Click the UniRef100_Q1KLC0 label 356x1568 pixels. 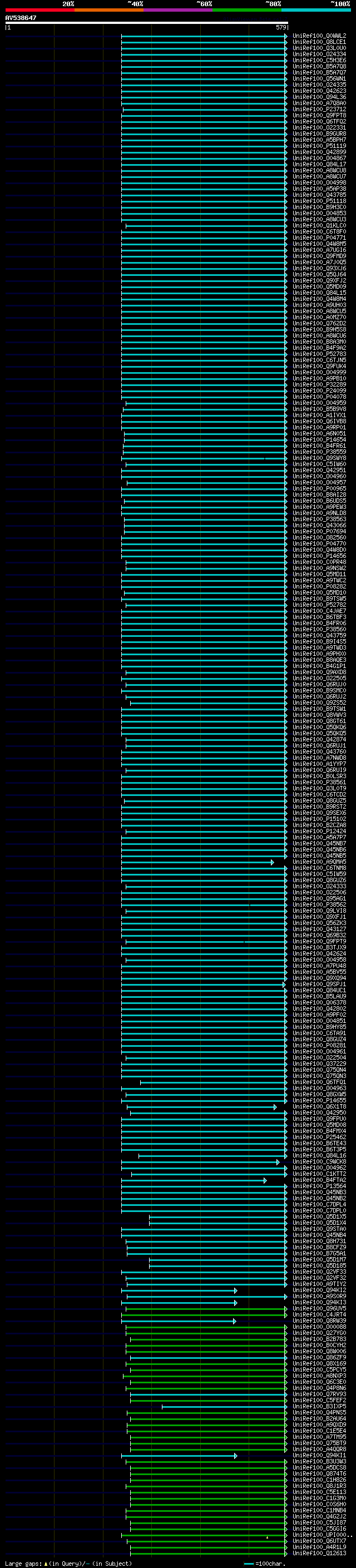click(319, 226)
